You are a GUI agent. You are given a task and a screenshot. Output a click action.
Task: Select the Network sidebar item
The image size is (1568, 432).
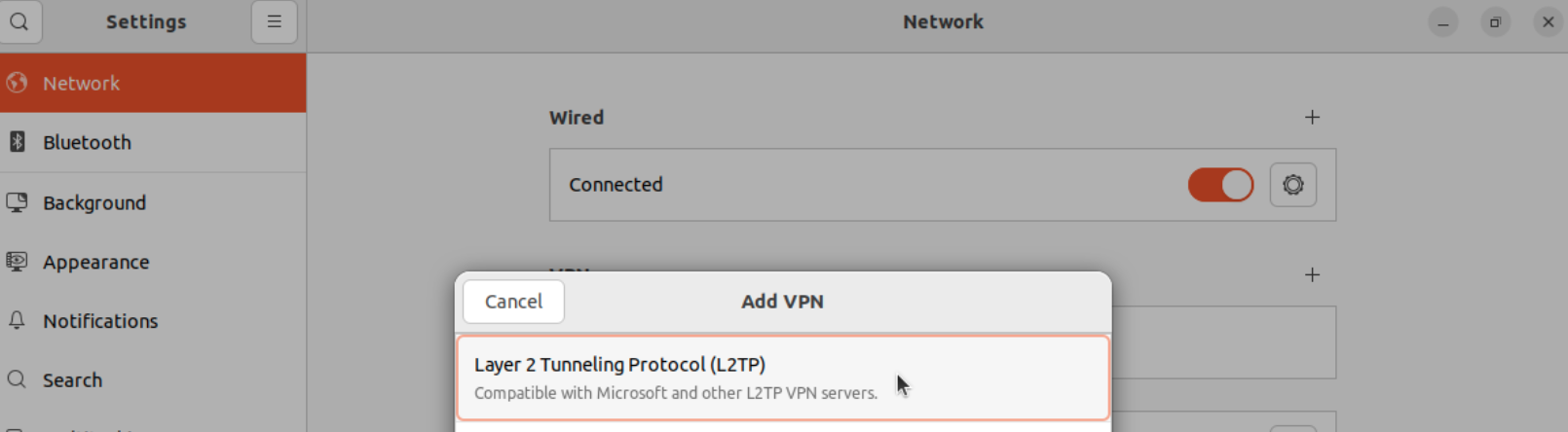click(82, 84)
